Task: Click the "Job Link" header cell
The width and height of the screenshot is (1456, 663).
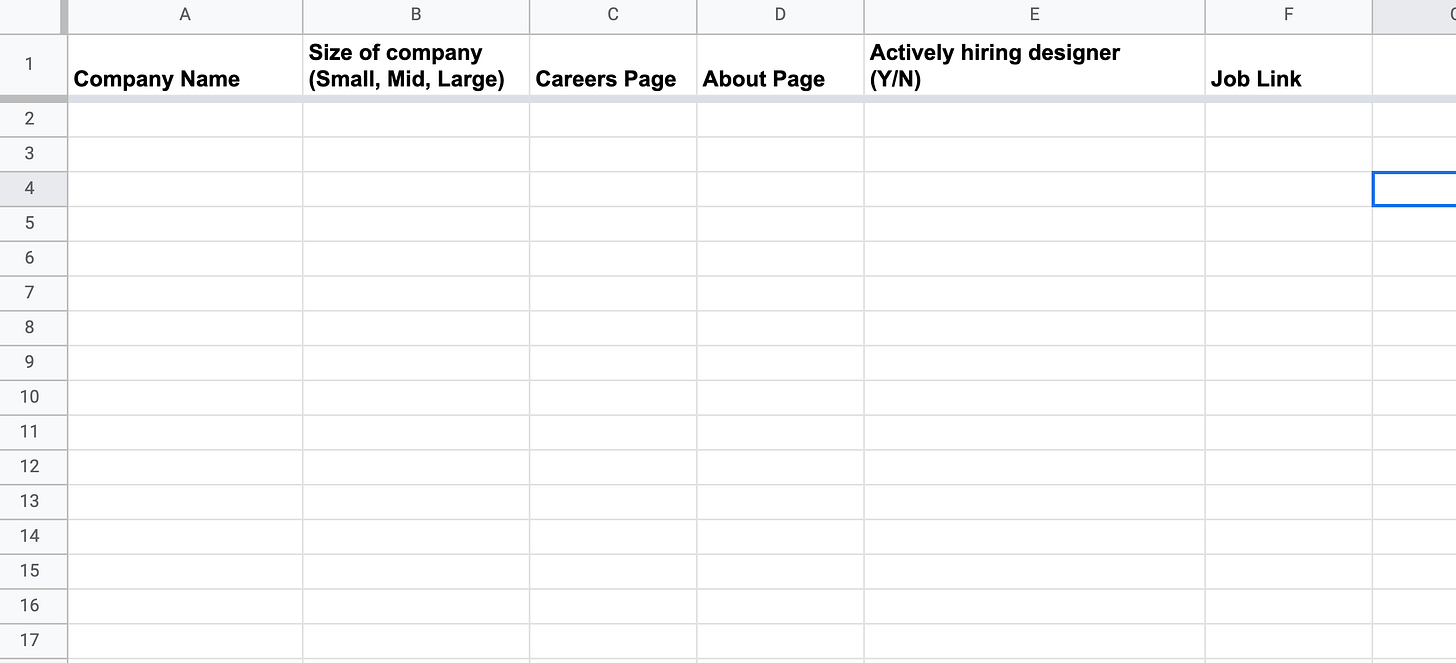Action: pos(1288,65)
